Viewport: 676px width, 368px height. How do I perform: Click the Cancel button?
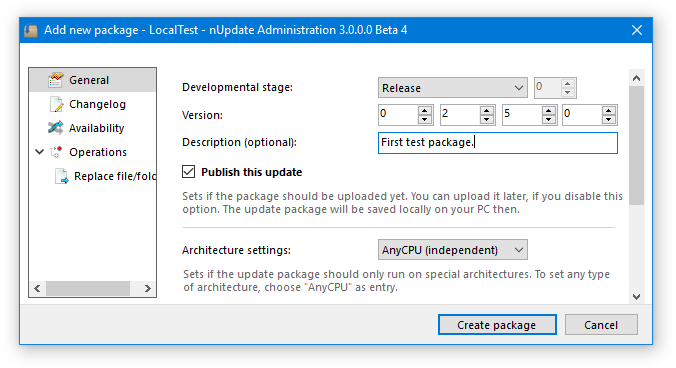(x=601, y=325)
